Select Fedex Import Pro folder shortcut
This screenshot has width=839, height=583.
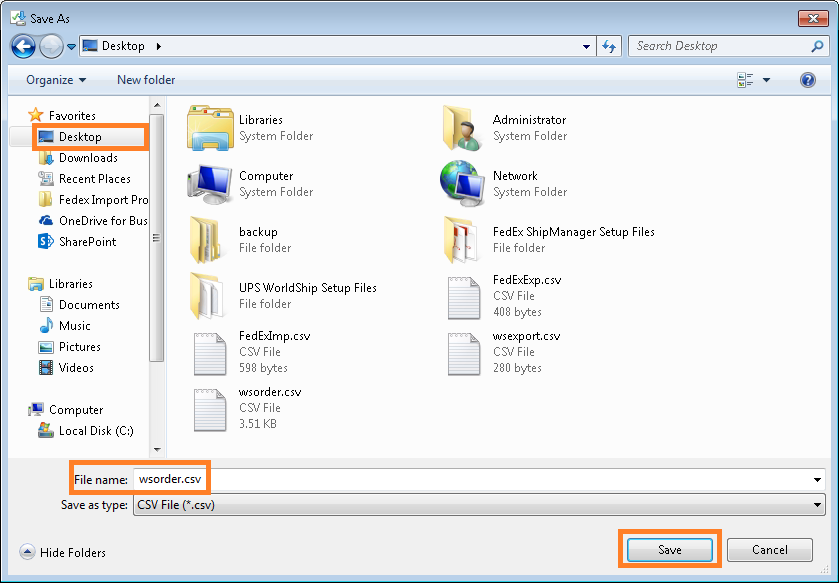[93, 200]
